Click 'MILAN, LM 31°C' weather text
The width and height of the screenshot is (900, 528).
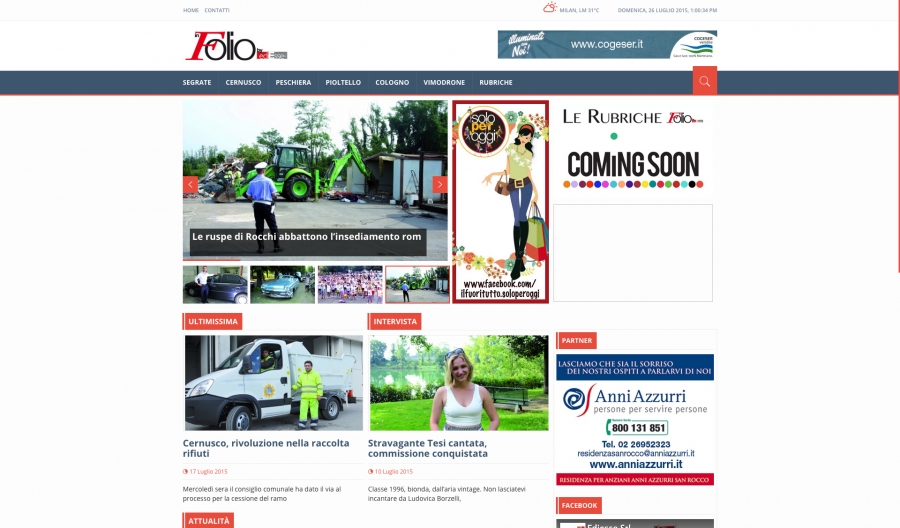pyautogui.click(x=579, y=10)
